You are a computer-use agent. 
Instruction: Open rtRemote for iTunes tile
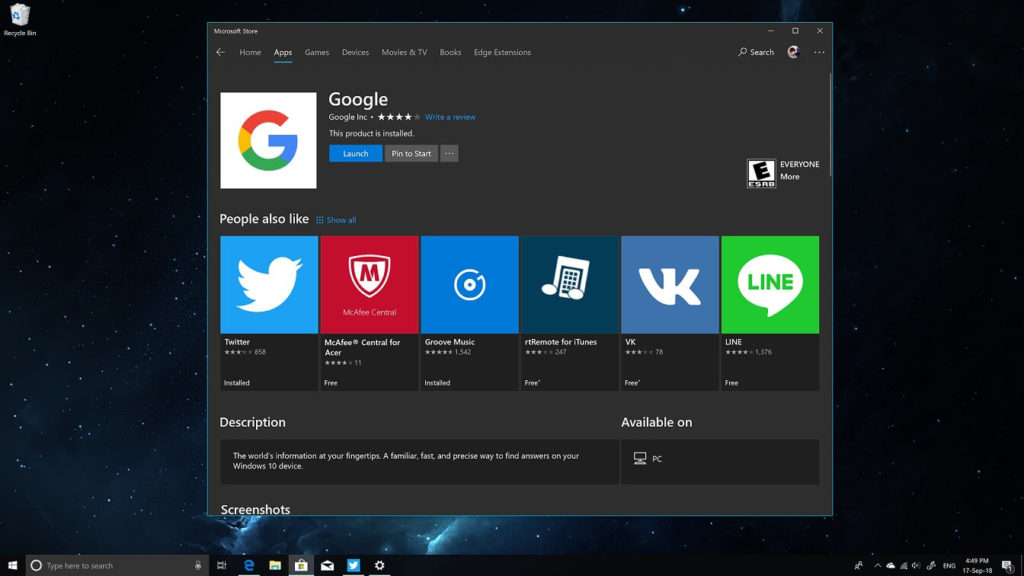tap(570, 284)
